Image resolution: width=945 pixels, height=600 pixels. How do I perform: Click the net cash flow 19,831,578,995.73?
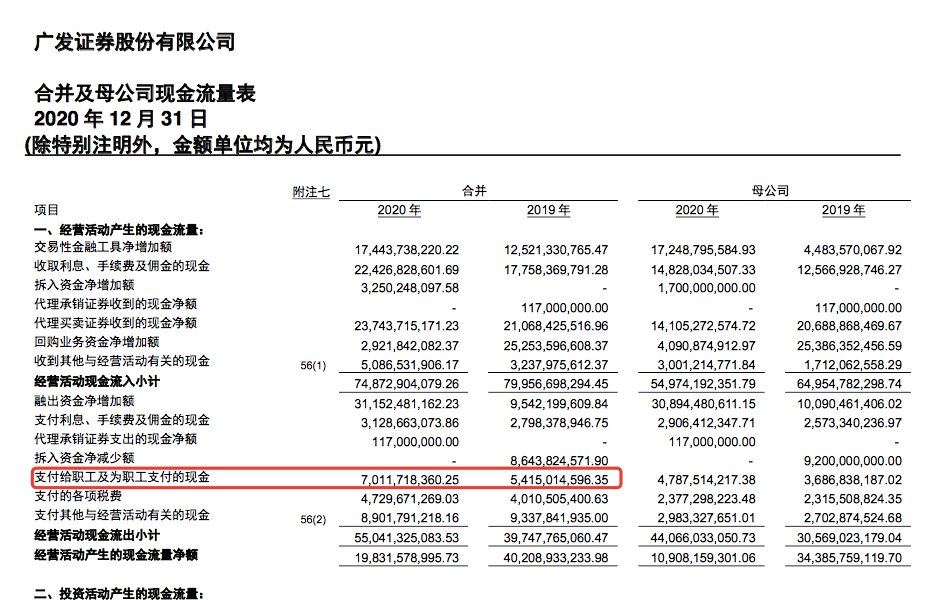coord(407,558)
